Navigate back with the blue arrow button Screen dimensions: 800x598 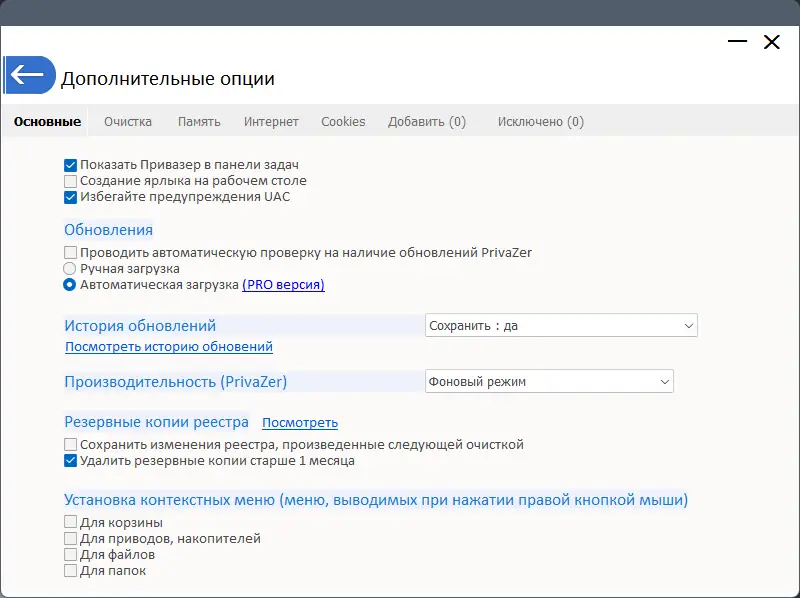pos(30,75)
